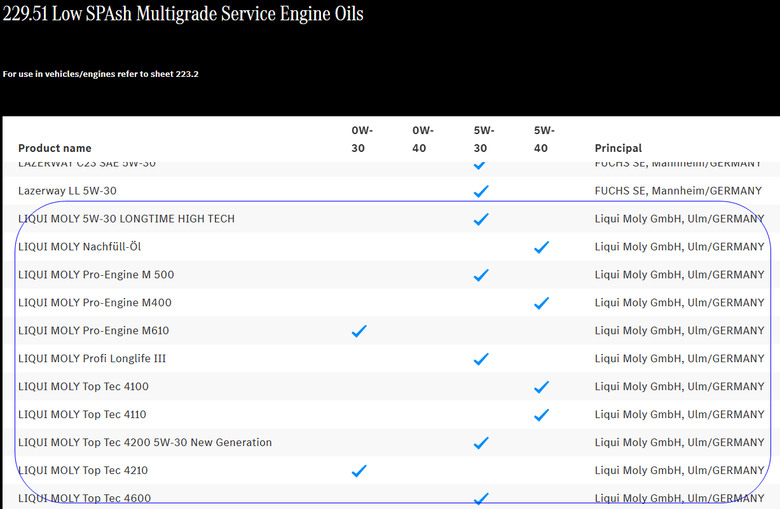Click the 5W-40 column header

[544, 139]
